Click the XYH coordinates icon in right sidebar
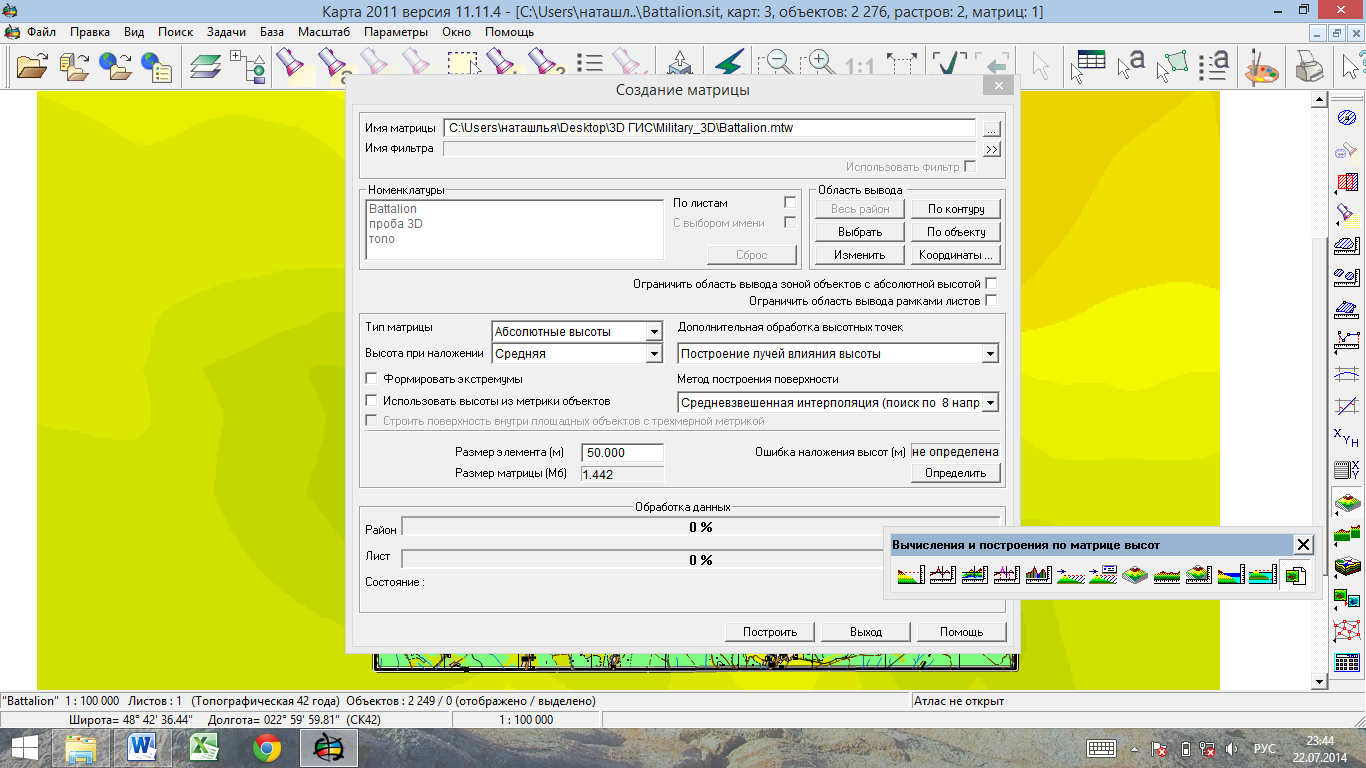 click(x=1347, y=437)
